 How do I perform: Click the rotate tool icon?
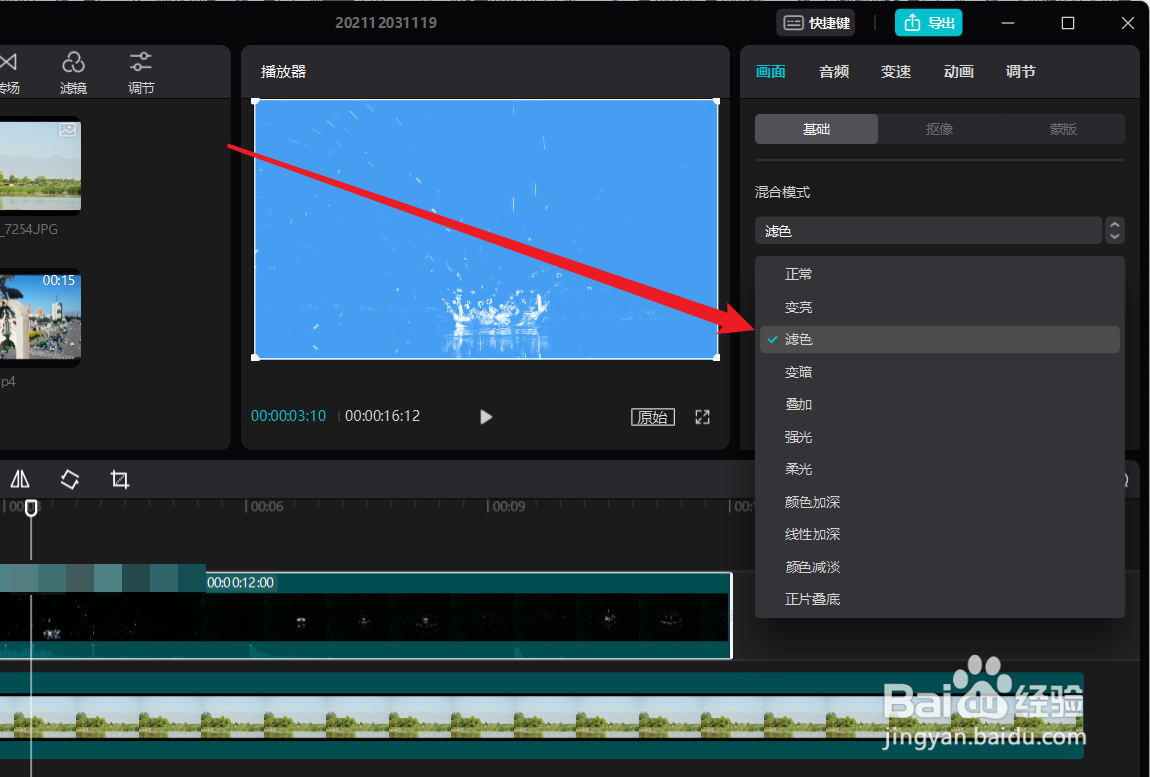click(x=70, y=480)
